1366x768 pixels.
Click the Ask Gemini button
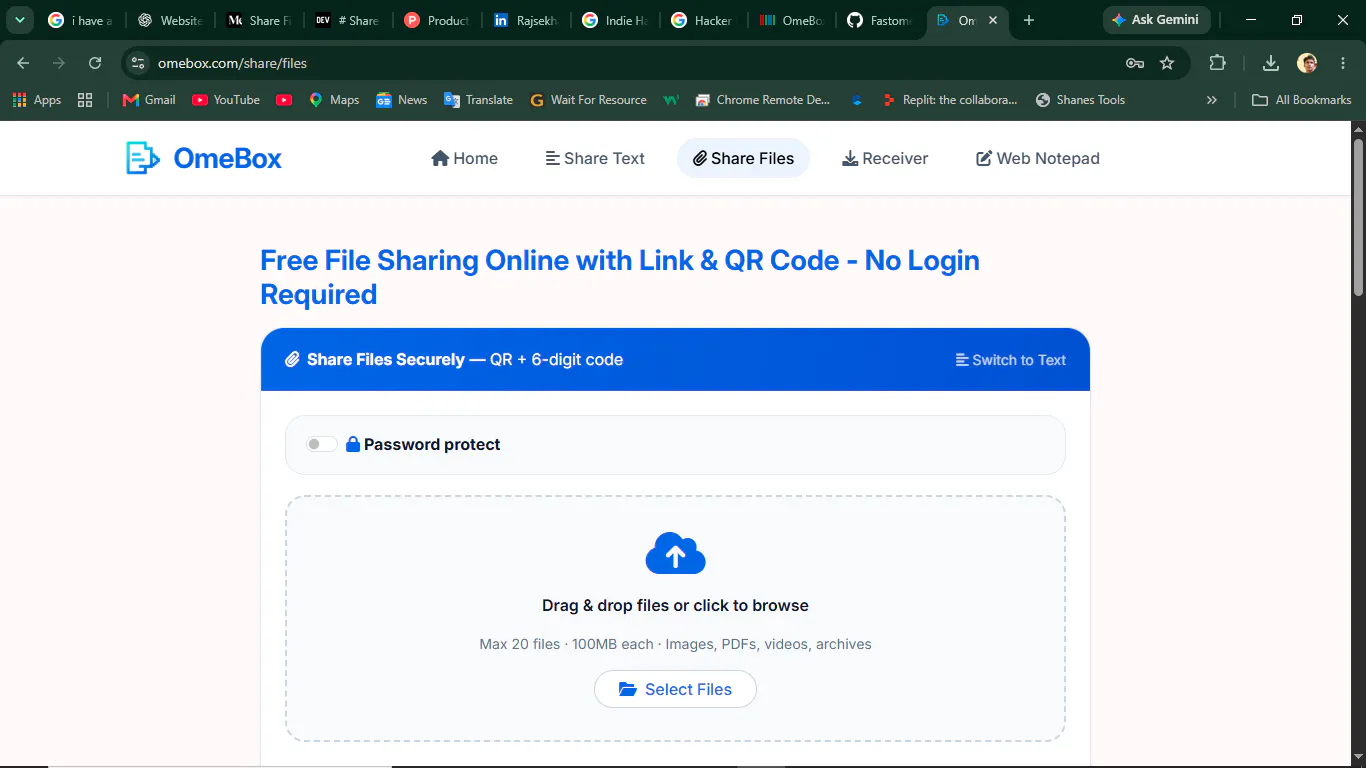click(1157, 20)
